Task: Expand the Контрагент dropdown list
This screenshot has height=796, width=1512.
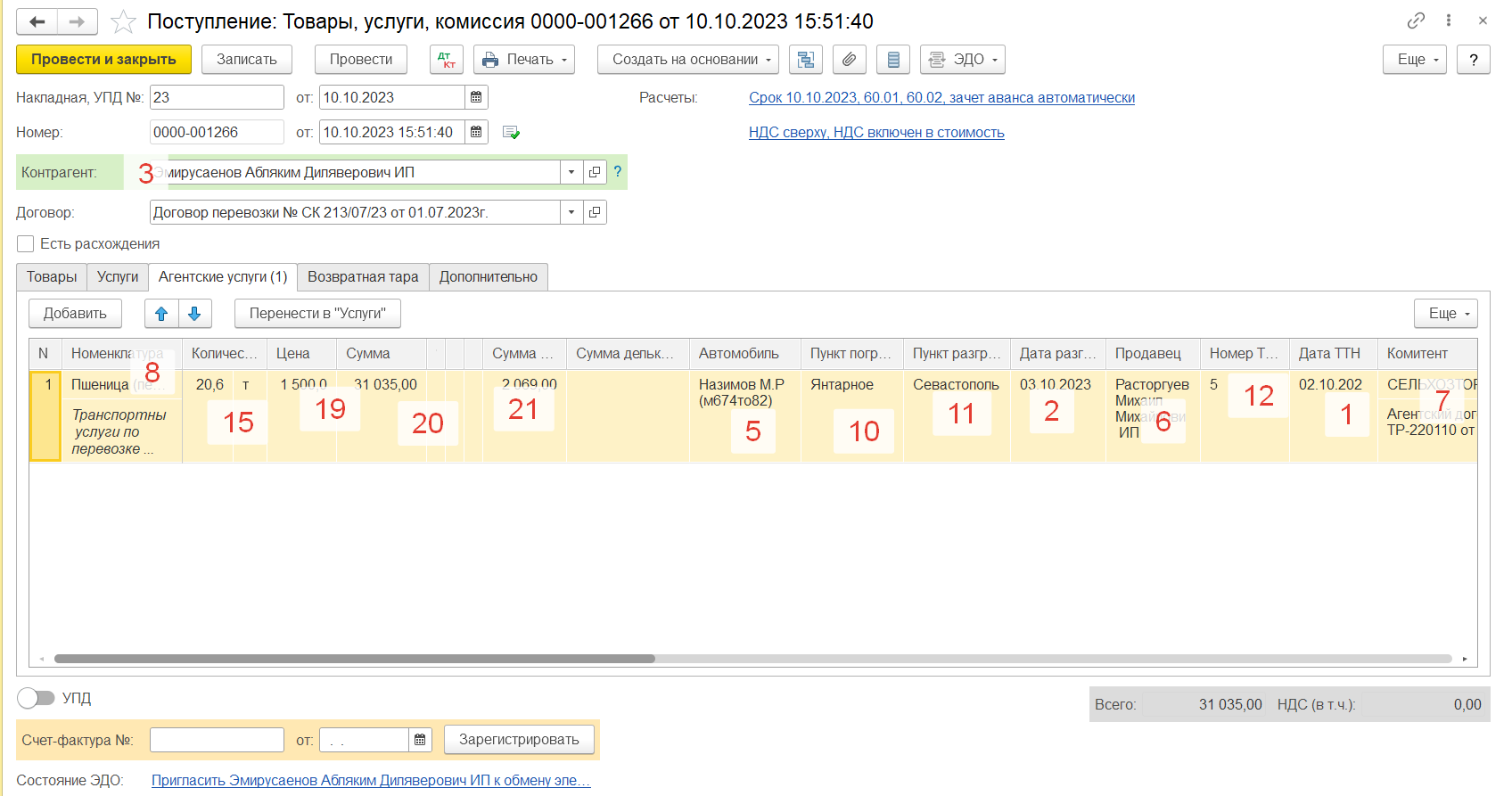Action: click(571, 172)
